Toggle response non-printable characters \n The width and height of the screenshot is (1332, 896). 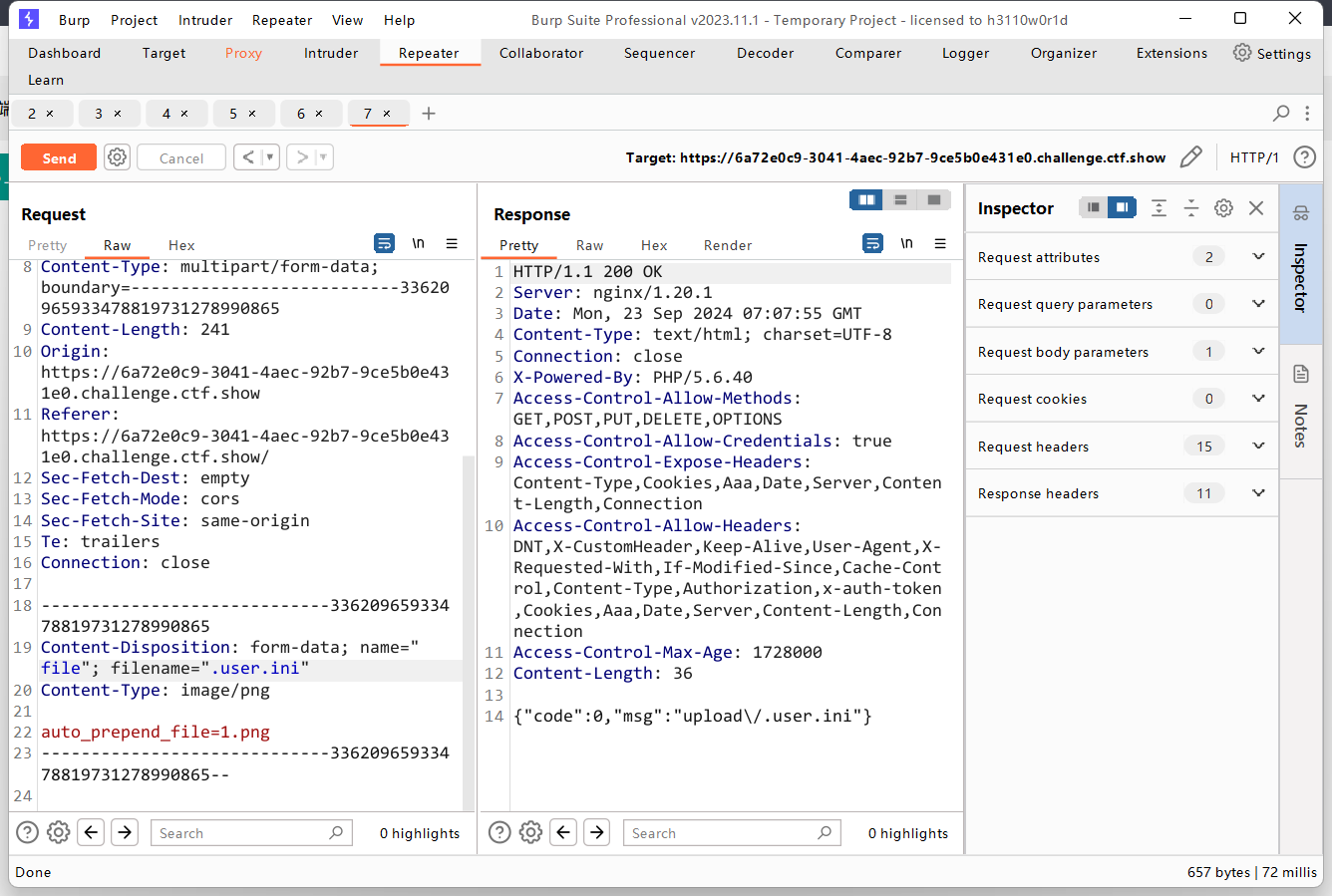tap(906, 243)
